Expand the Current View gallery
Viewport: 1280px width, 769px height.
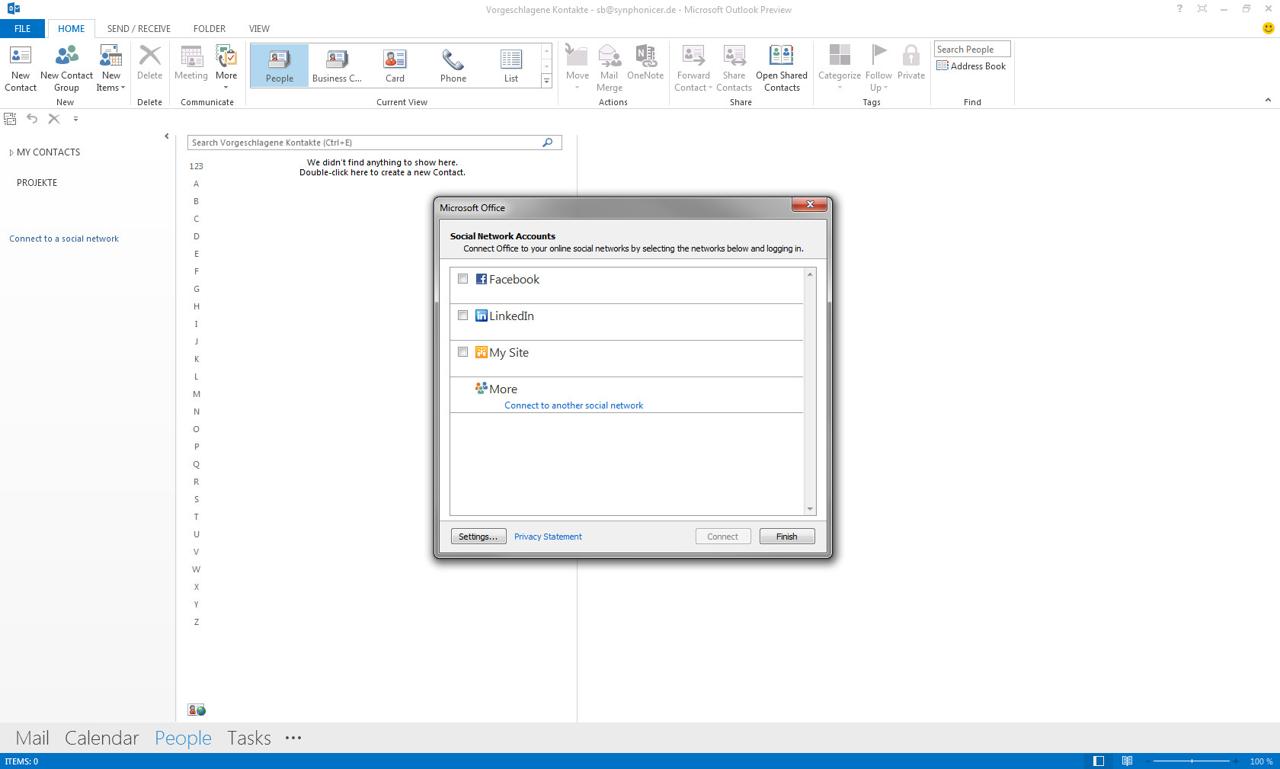click(x=546, y=81)
